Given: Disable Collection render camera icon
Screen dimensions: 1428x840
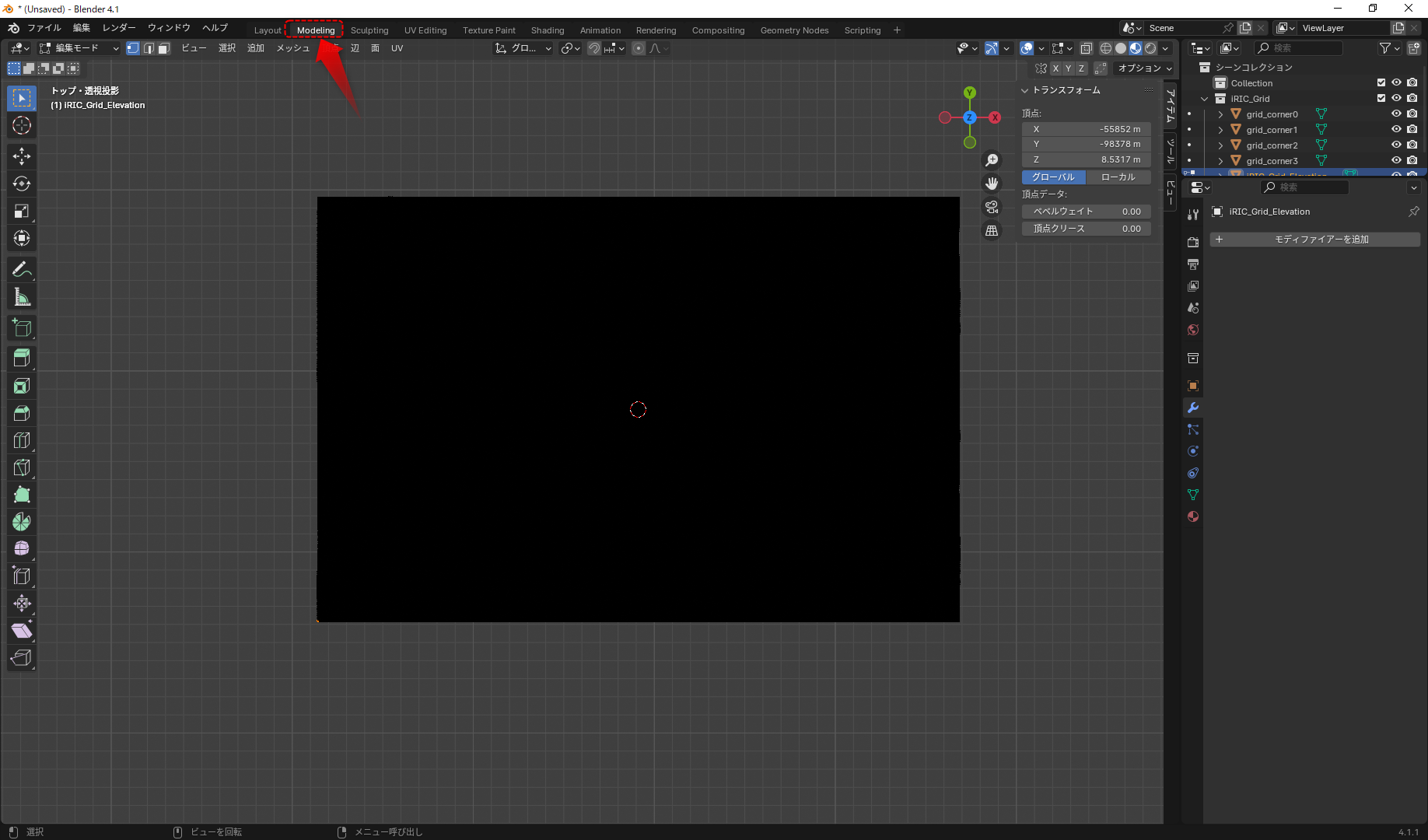Looking at the screenshot, I should (1412, 82).
